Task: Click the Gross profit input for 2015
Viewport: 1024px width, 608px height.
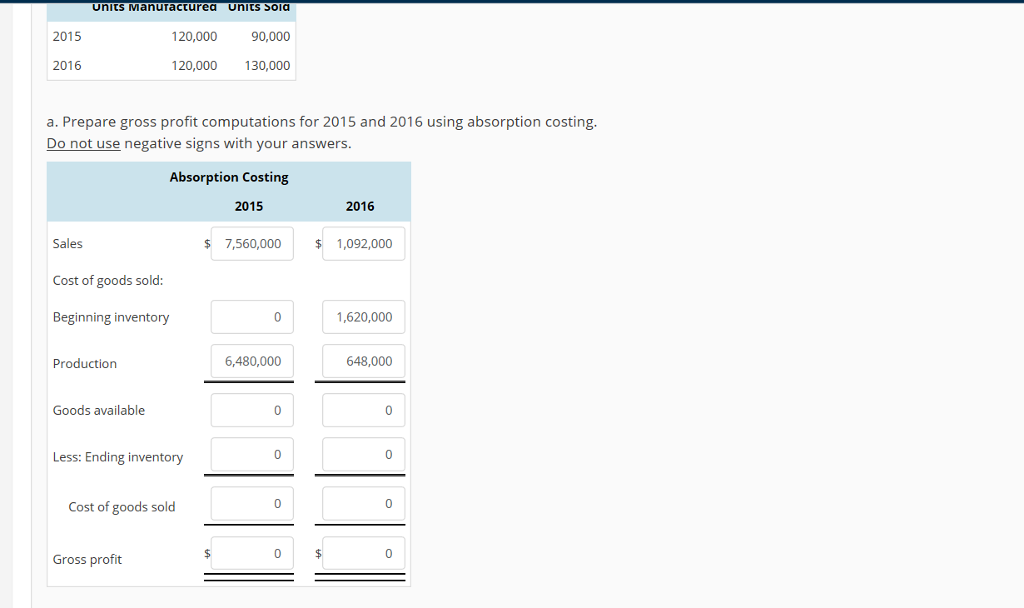Action: click(x=251, y=552)
